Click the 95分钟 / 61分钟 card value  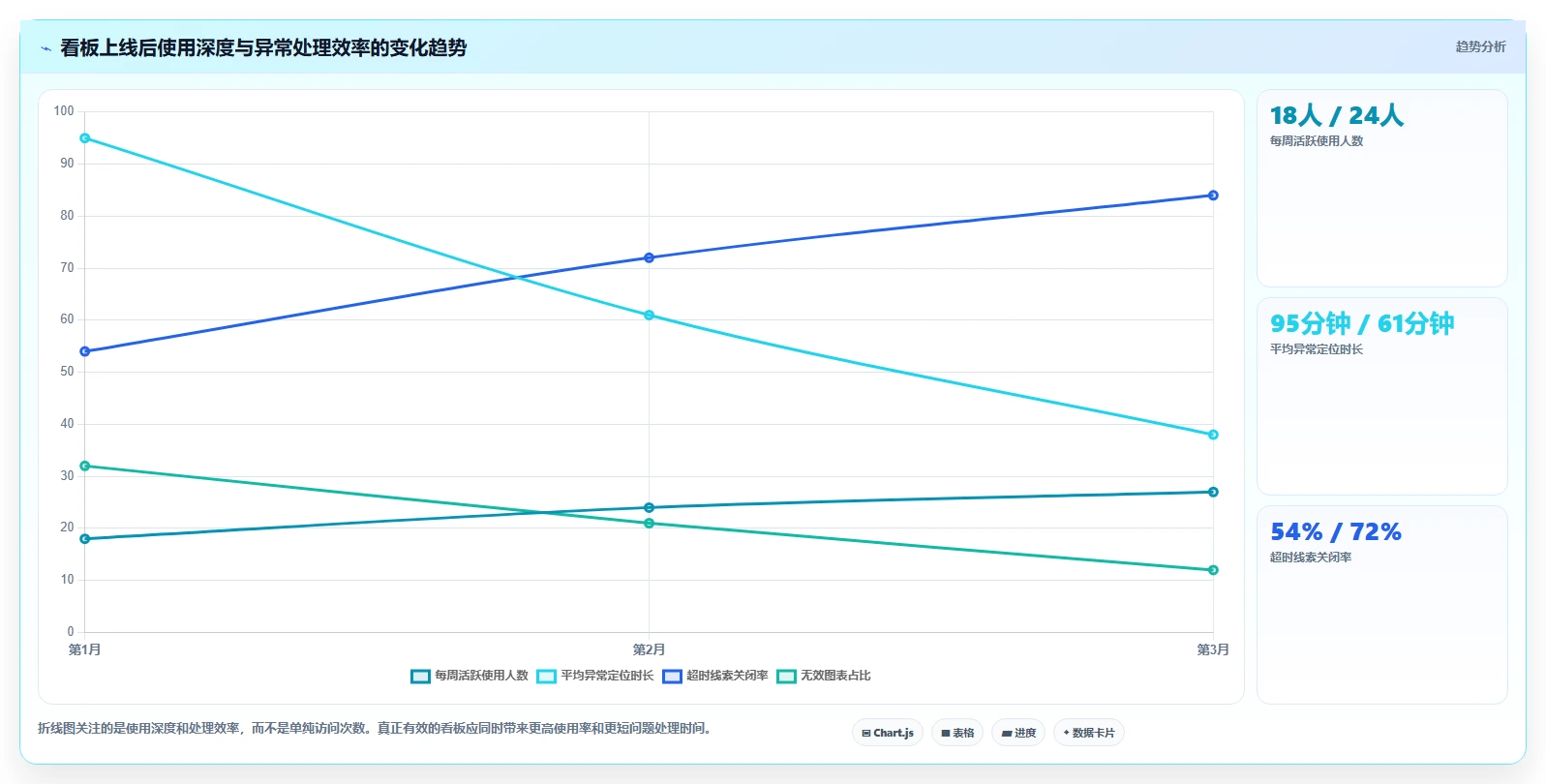(1362, 323)
